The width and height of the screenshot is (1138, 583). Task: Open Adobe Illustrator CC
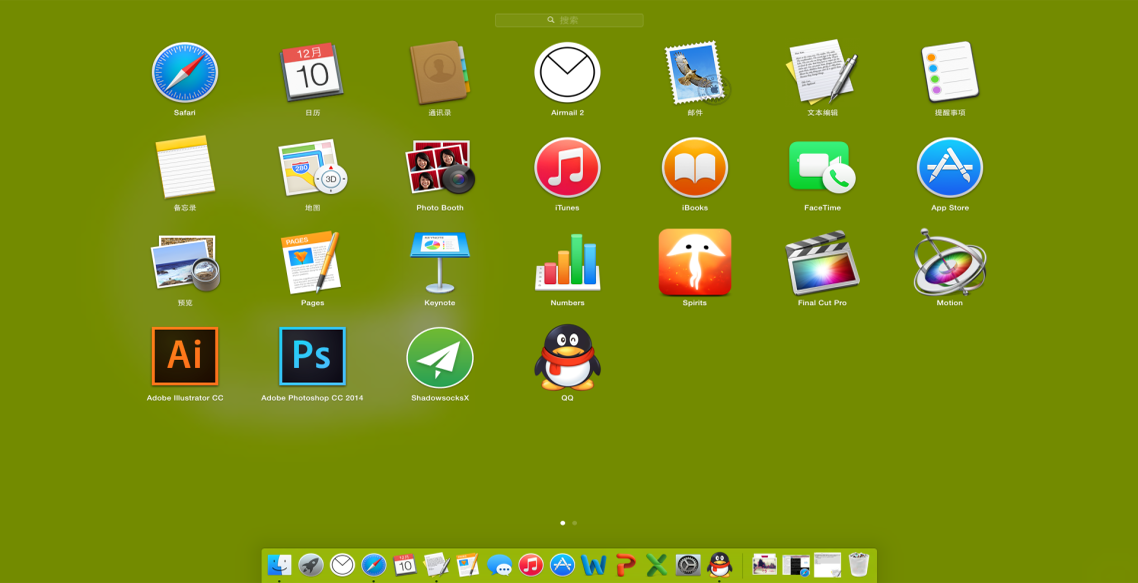coord(185,357)
